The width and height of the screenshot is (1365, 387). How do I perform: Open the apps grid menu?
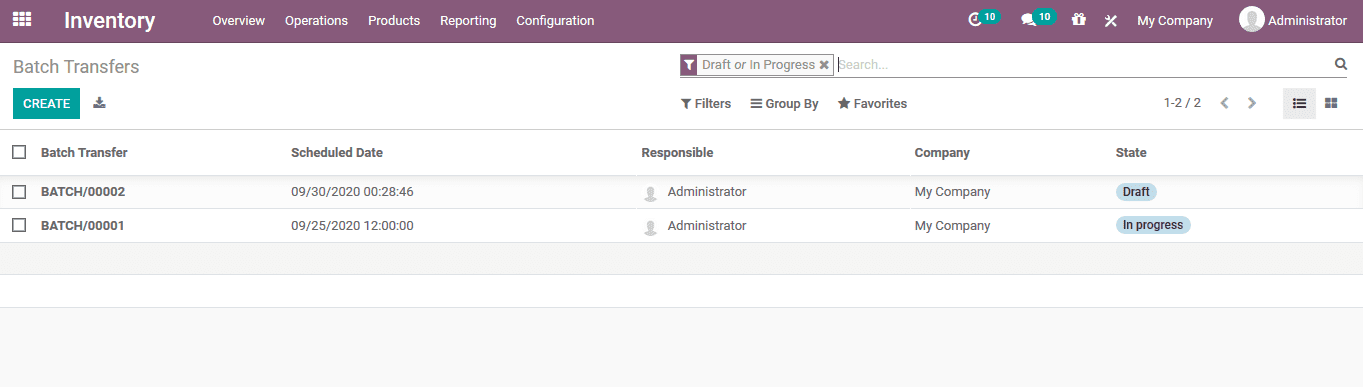click(x=21, y=19)
